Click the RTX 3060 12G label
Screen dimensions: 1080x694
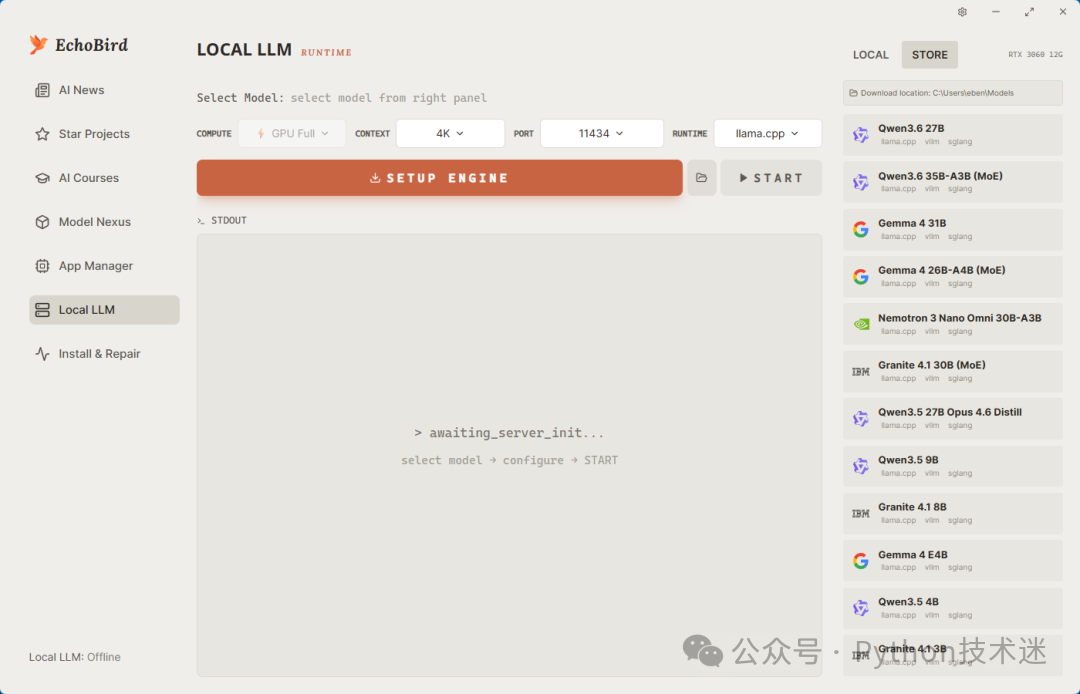1035,54
